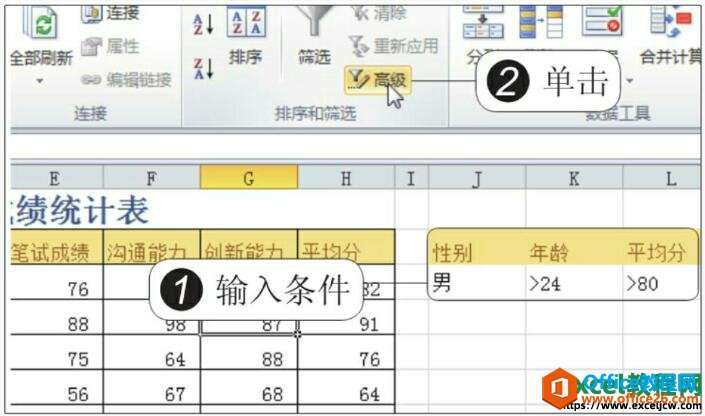Click the Data Validation icon

602,22
